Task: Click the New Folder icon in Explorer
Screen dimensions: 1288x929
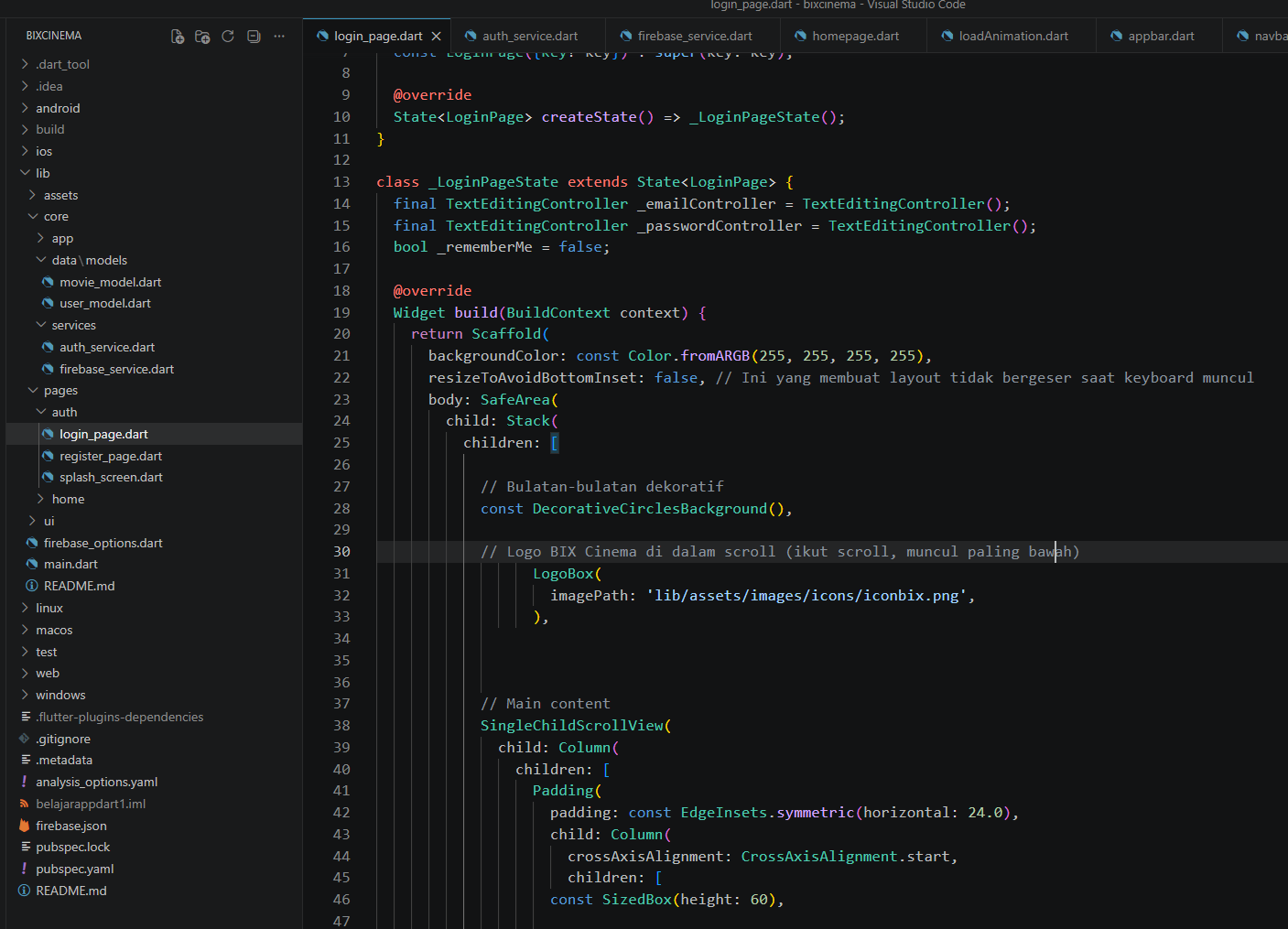Action: tap(202, 37)
